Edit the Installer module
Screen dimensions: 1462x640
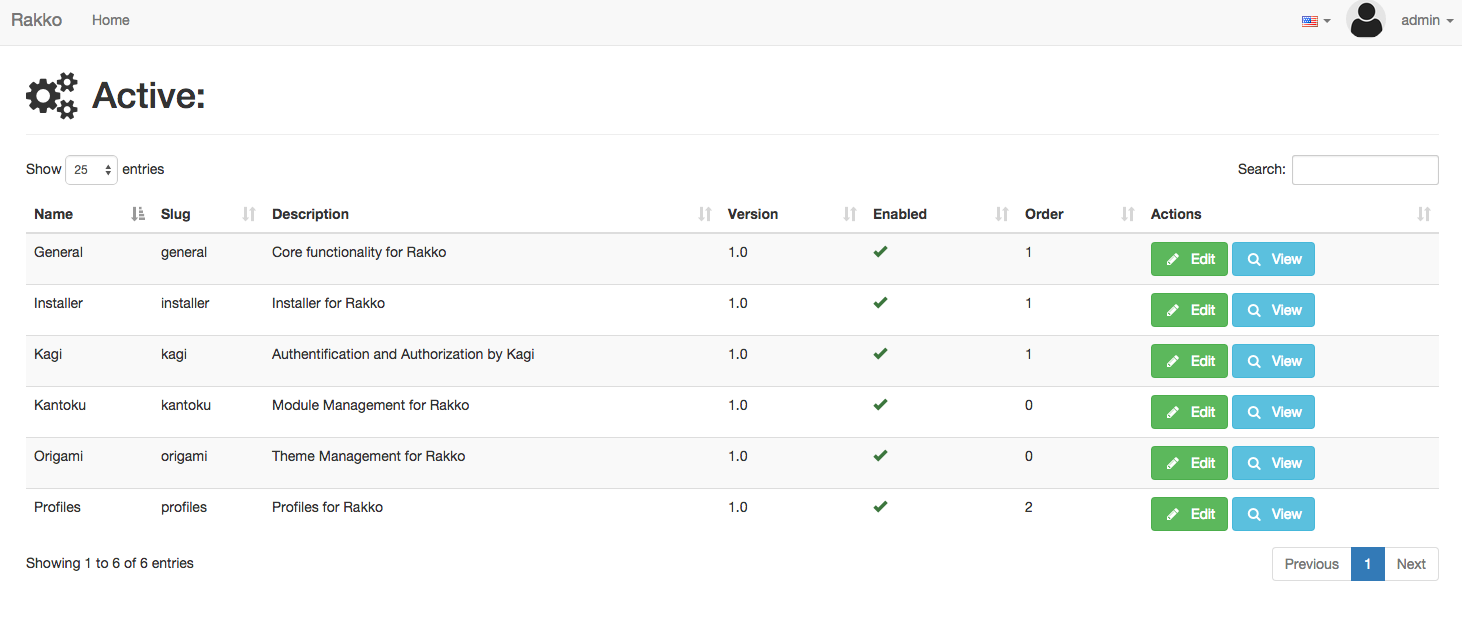(1189, 310)
